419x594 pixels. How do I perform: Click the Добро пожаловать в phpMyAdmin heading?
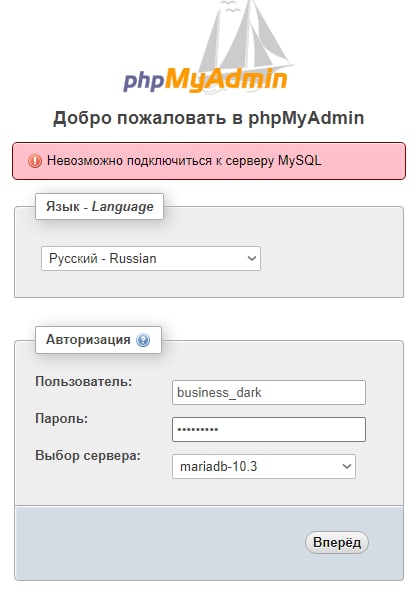pos(209,118)
